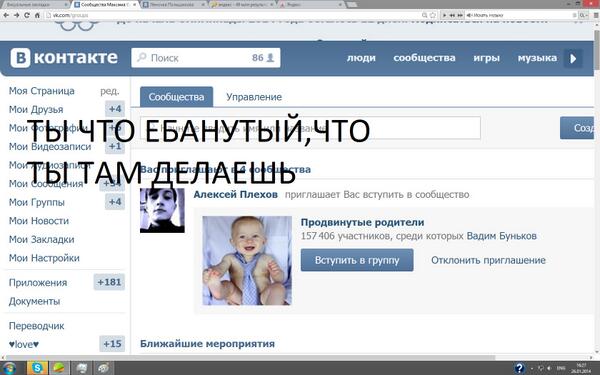Click the baby photo community thumbnail

pyautogui.click(x=247, y=261)
